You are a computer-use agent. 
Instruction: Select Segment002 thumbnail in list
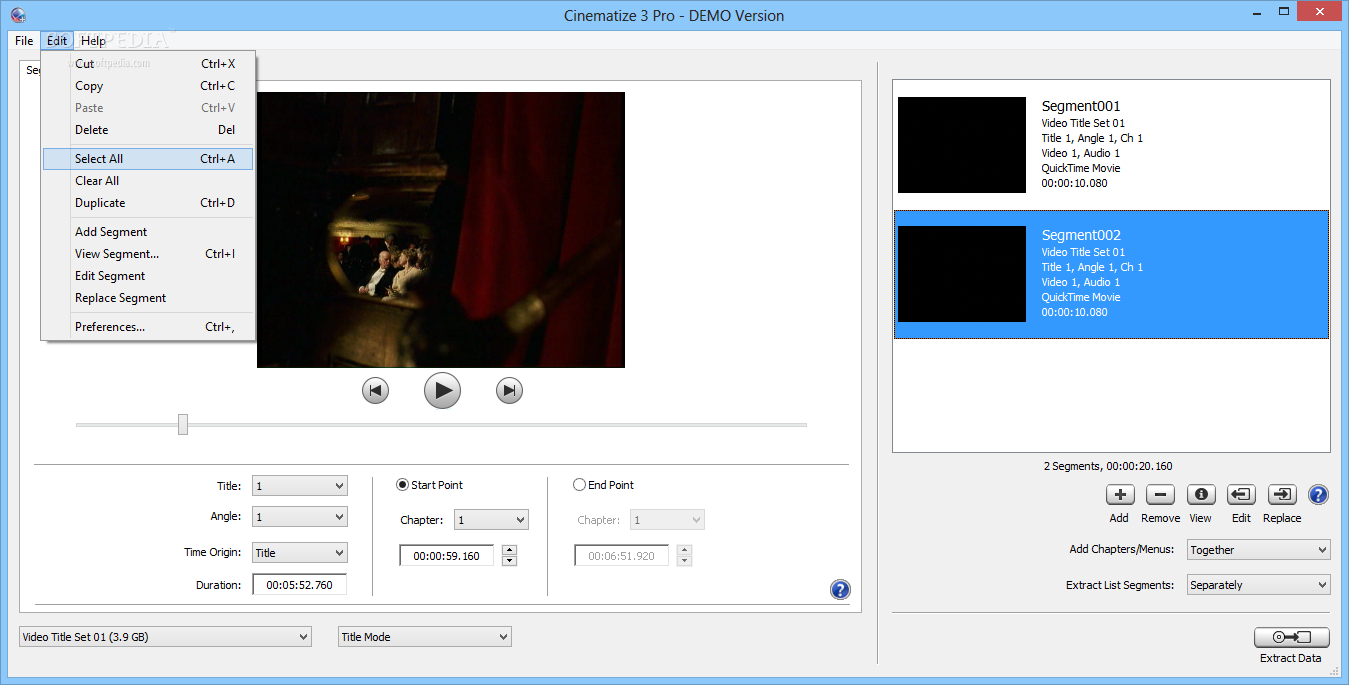[x=962, y=274]
